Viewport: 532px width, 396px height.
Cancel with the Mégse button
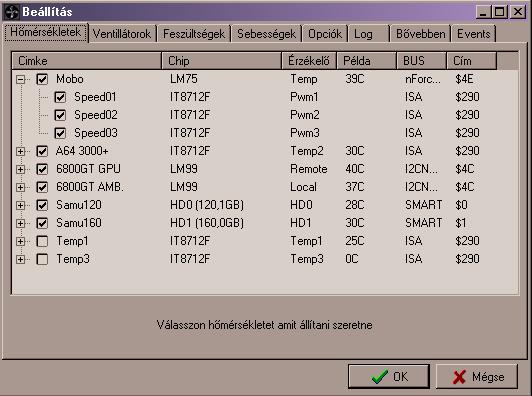pos(477,377)
